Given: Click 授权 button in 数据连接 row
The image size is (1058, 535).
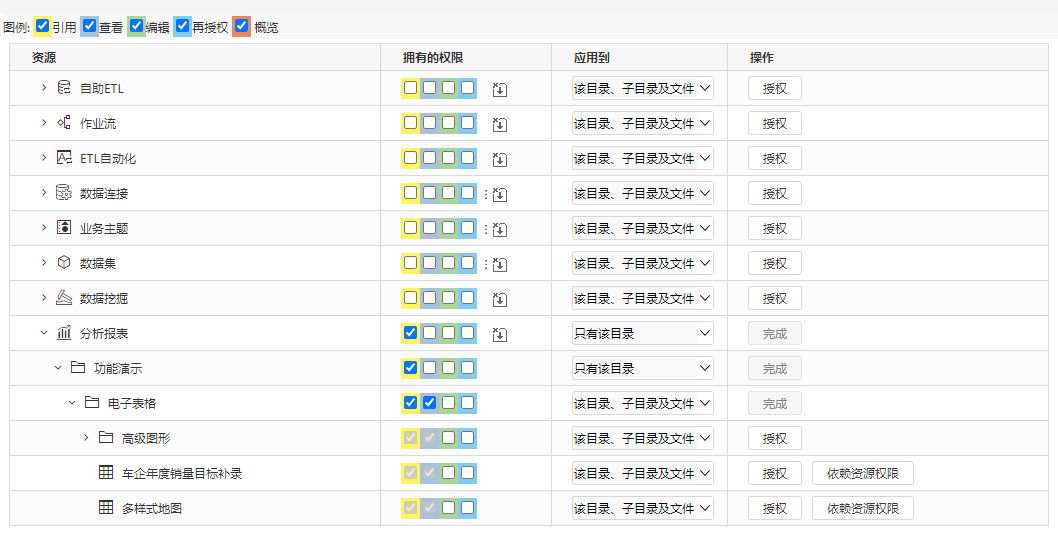Looking at the screenshot, I should (x=775, y=193).
